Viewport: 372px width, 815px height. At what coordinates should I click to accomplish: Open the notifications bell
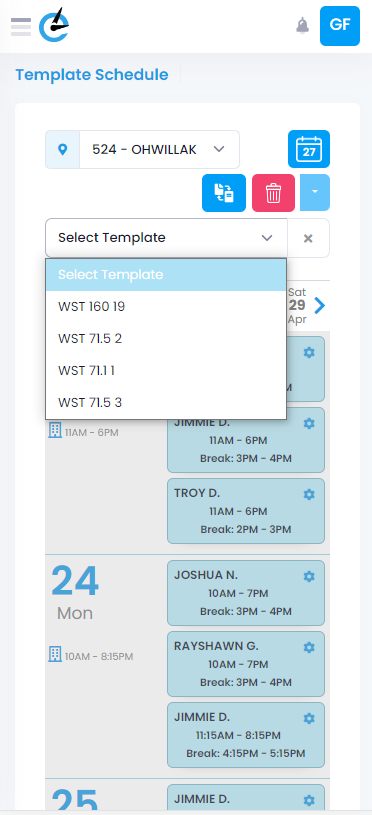(302, 25)
